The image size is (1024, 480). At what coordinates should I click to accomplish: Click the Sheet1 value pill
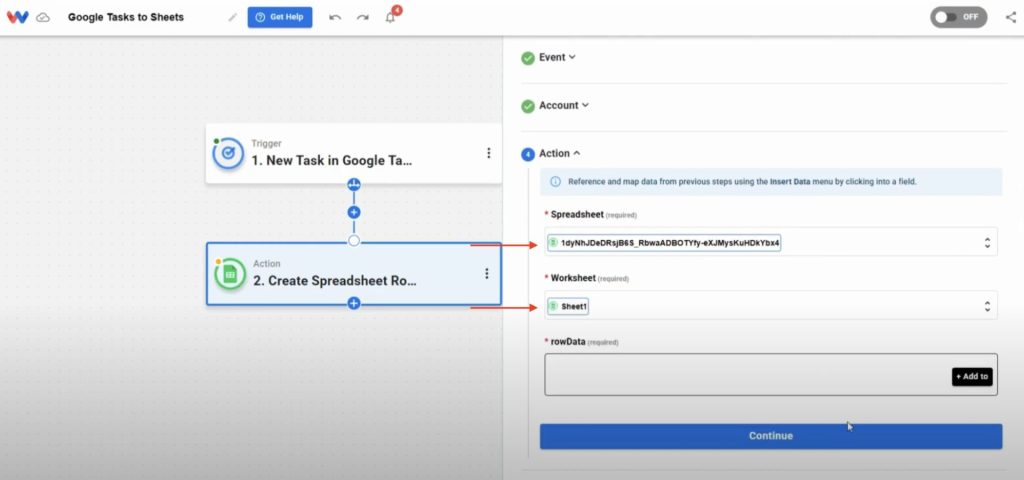tap(568, 306)
